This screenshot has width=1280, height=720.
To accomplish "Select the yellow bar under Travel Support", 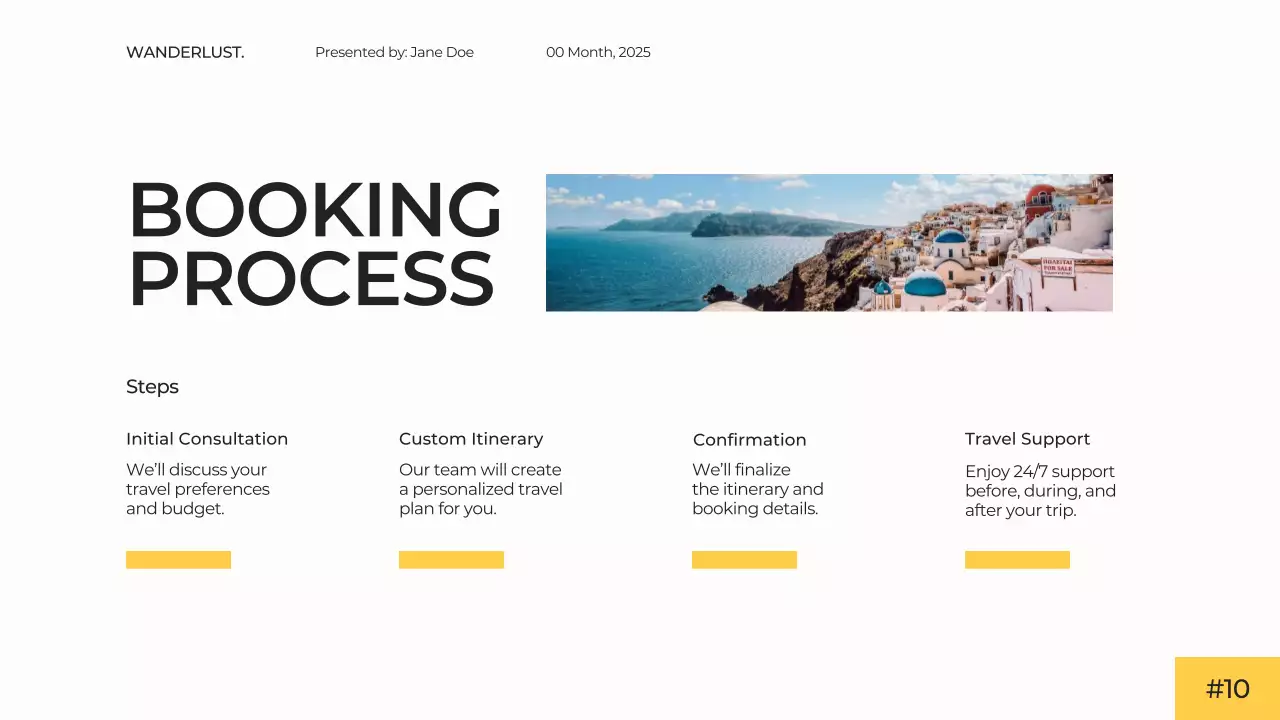I will pos(1017,559).
